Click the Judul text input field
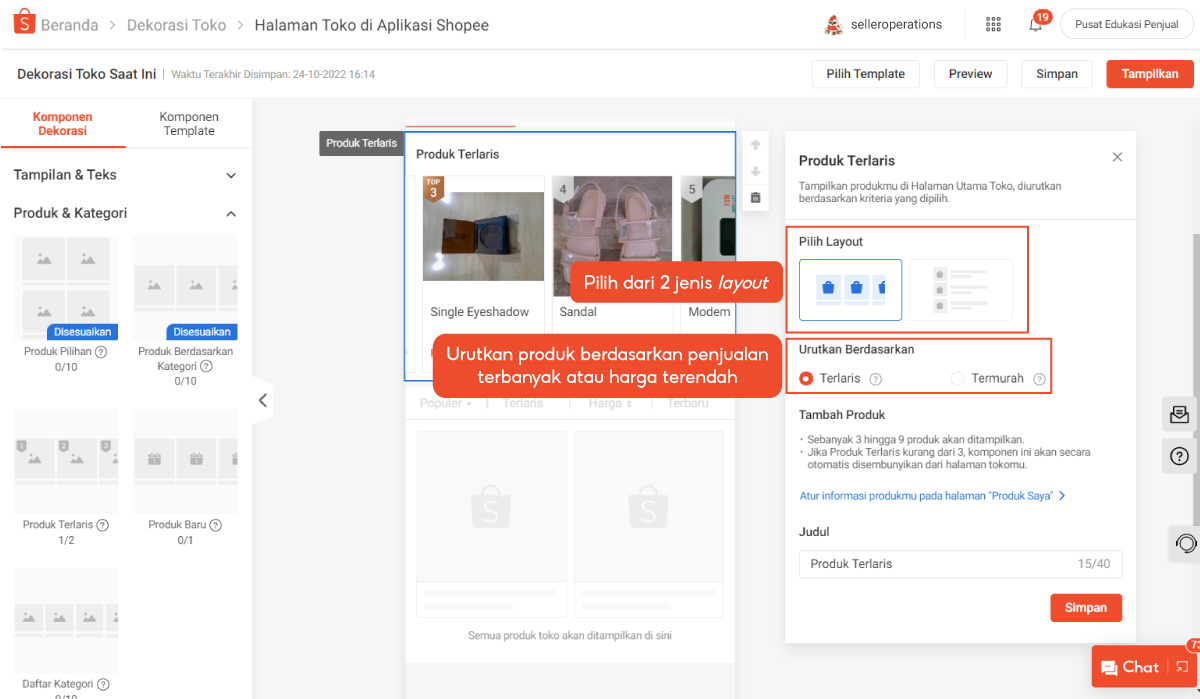The width and height of the screenshot is (1200, 699). 938,564
